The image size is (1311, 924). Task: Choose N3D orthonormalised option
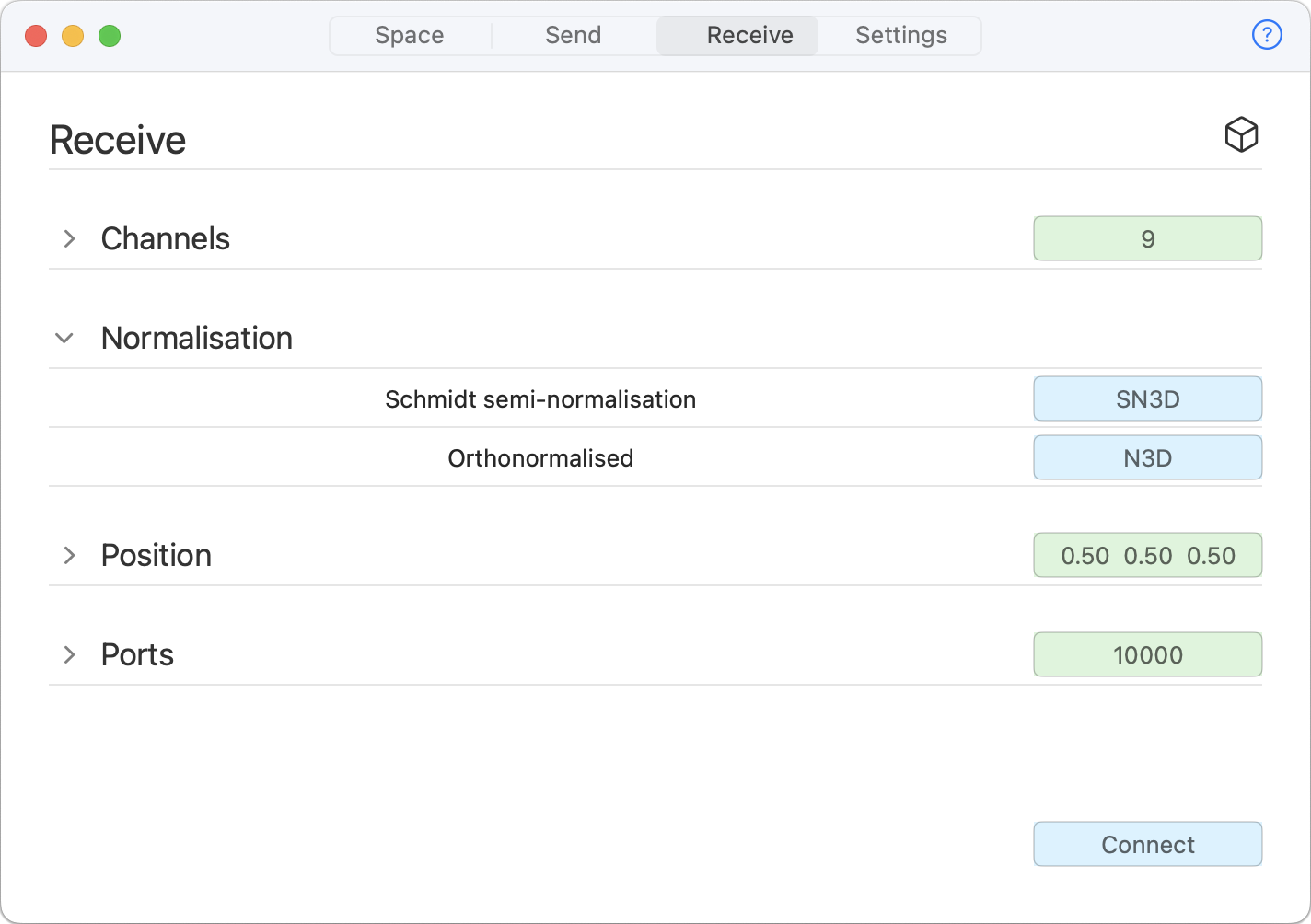pos(1147,458)
